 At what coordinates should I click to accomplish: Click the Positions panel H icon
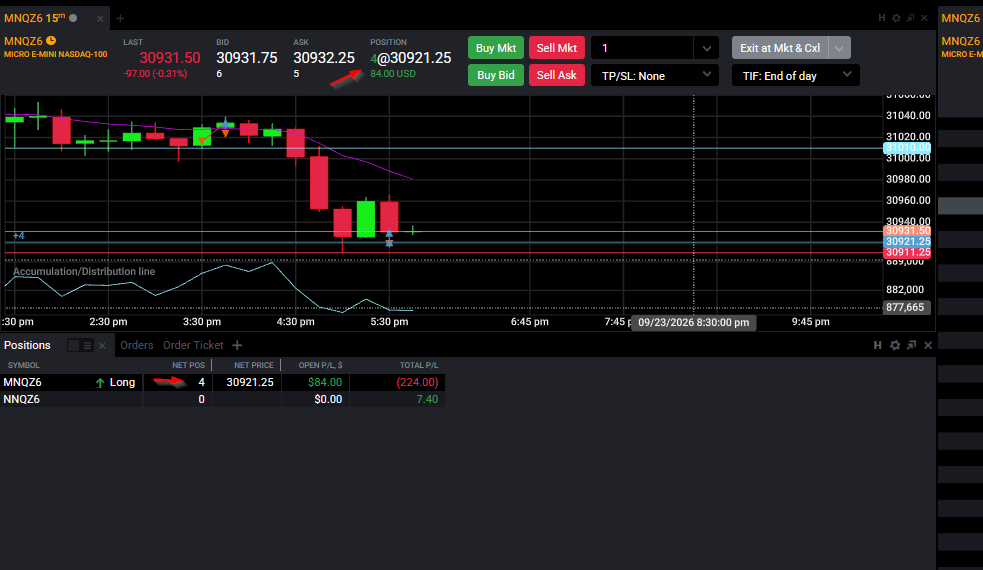(x=878, y=345)
